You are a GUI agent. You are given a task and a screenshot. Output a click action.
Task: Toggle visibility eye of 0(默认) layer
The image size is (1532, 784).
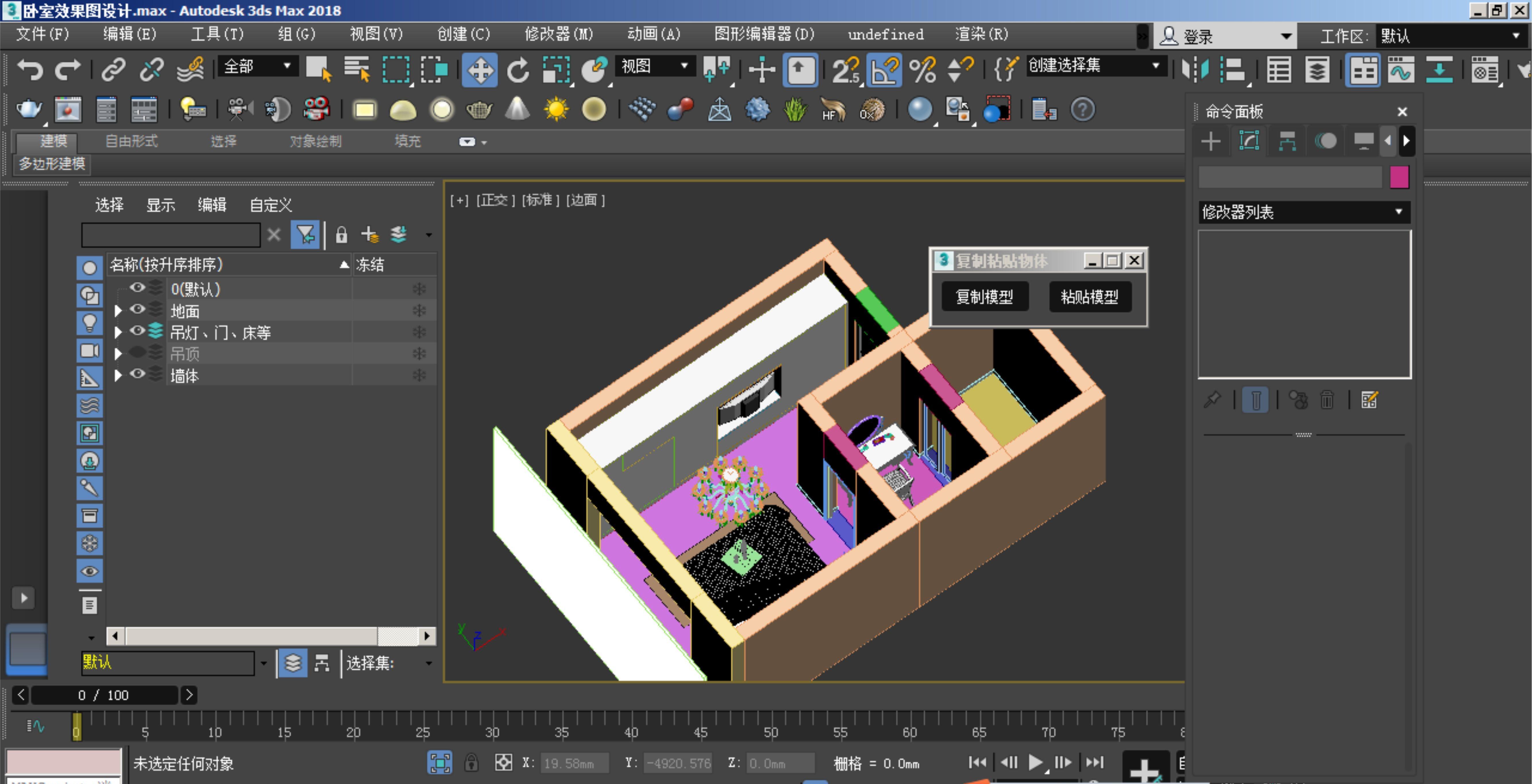[137, 288]
